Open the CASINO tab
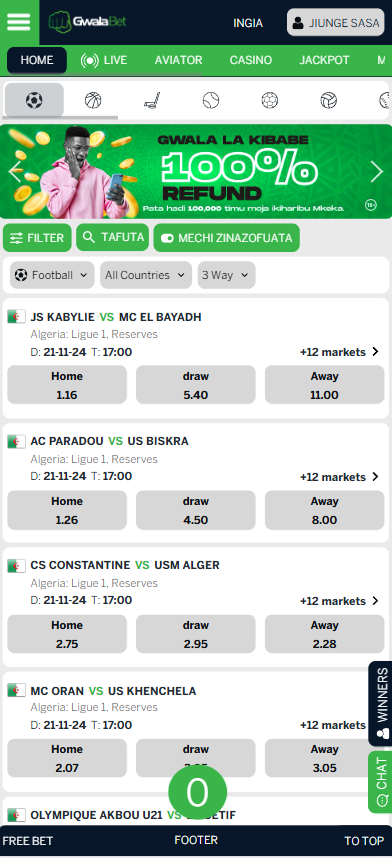 click(251, 60)
